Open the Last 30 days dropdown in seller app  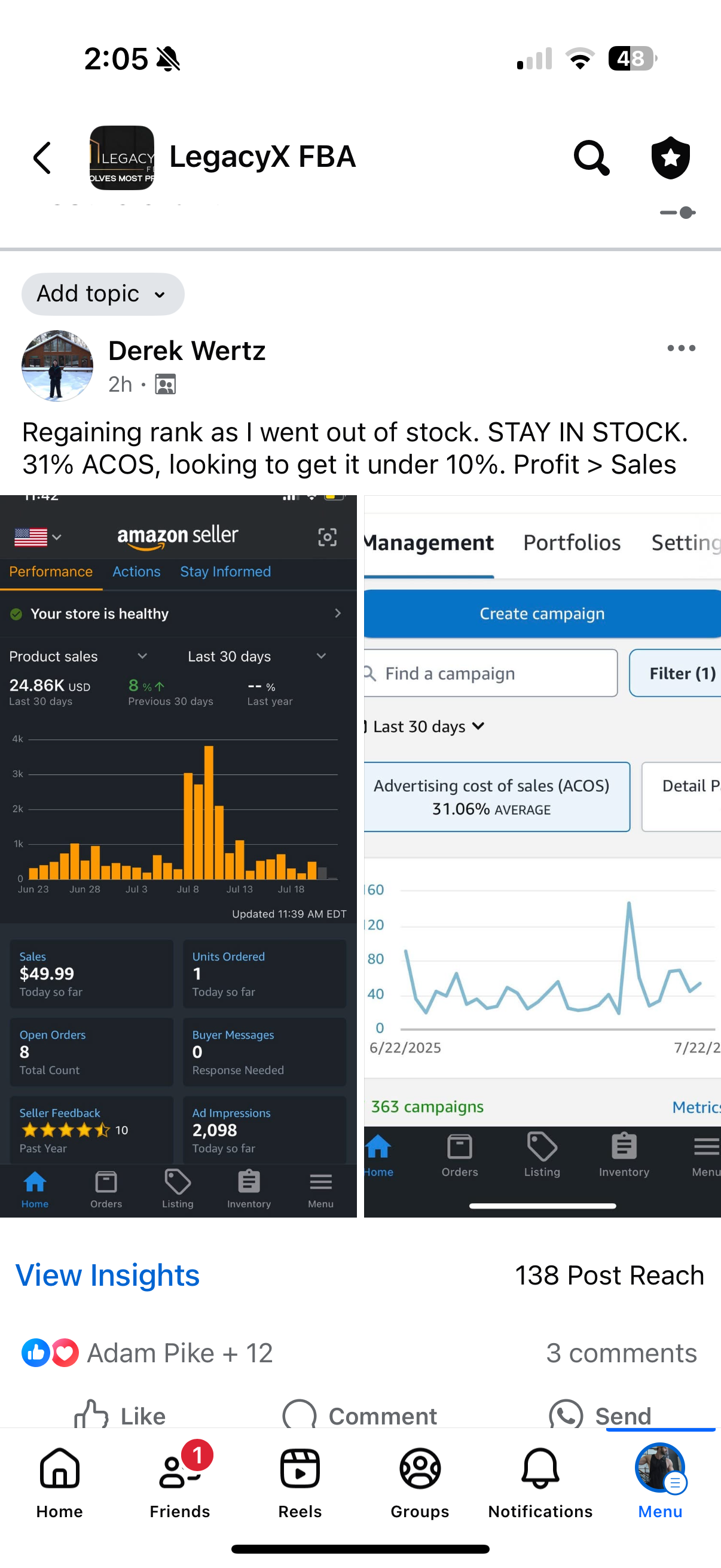[257, 656]
